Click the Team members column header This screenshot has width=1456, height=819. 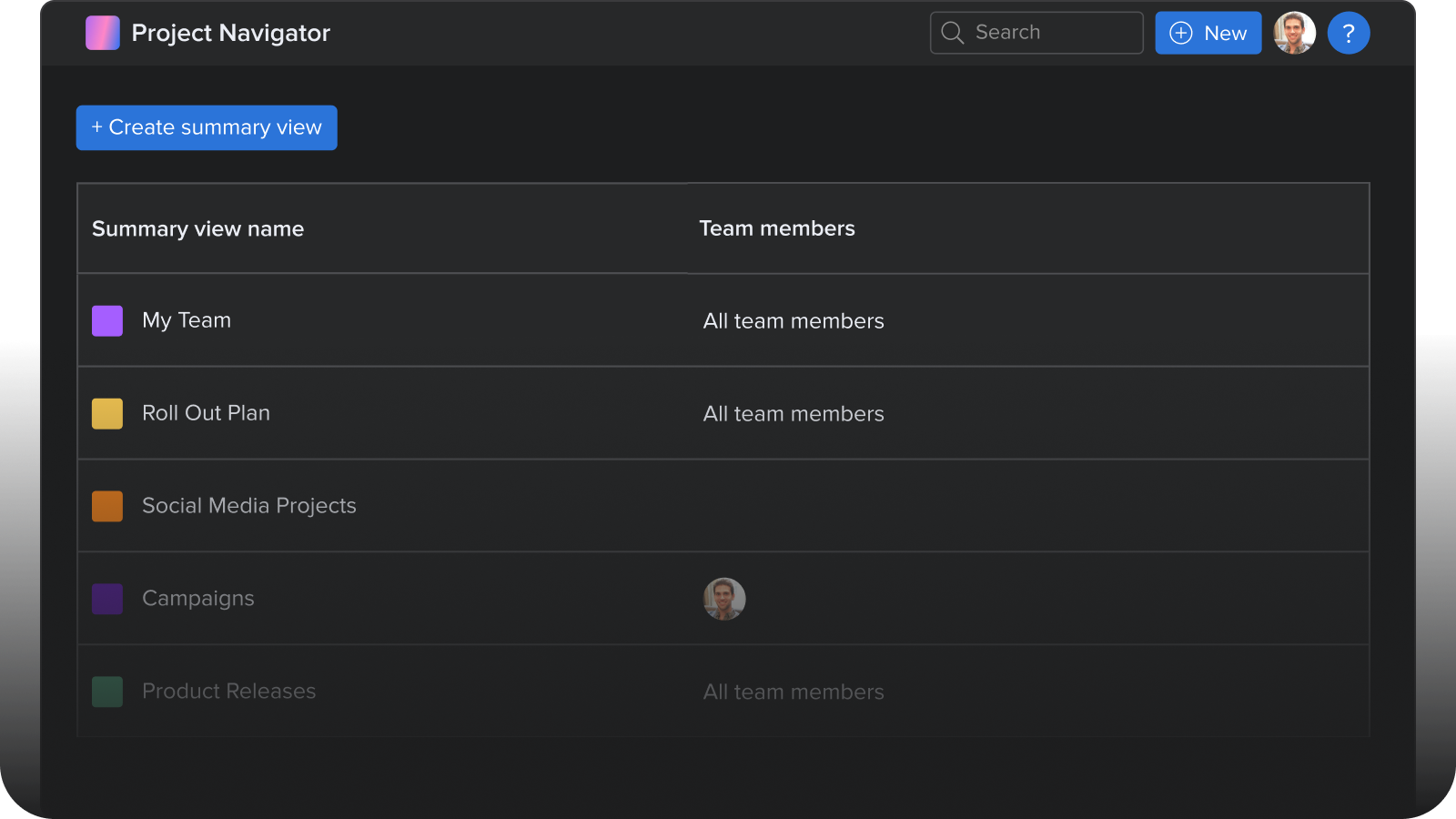(776, 228)
